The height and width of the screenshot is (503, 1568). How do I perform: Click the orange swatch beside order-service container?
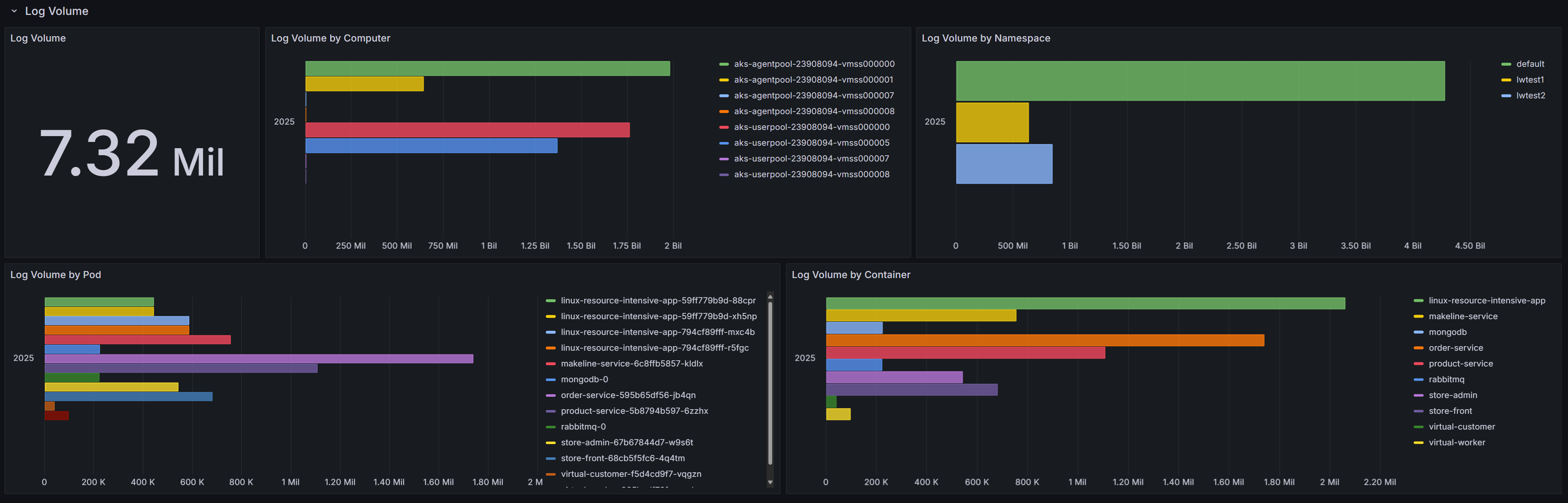point(1418,348)
